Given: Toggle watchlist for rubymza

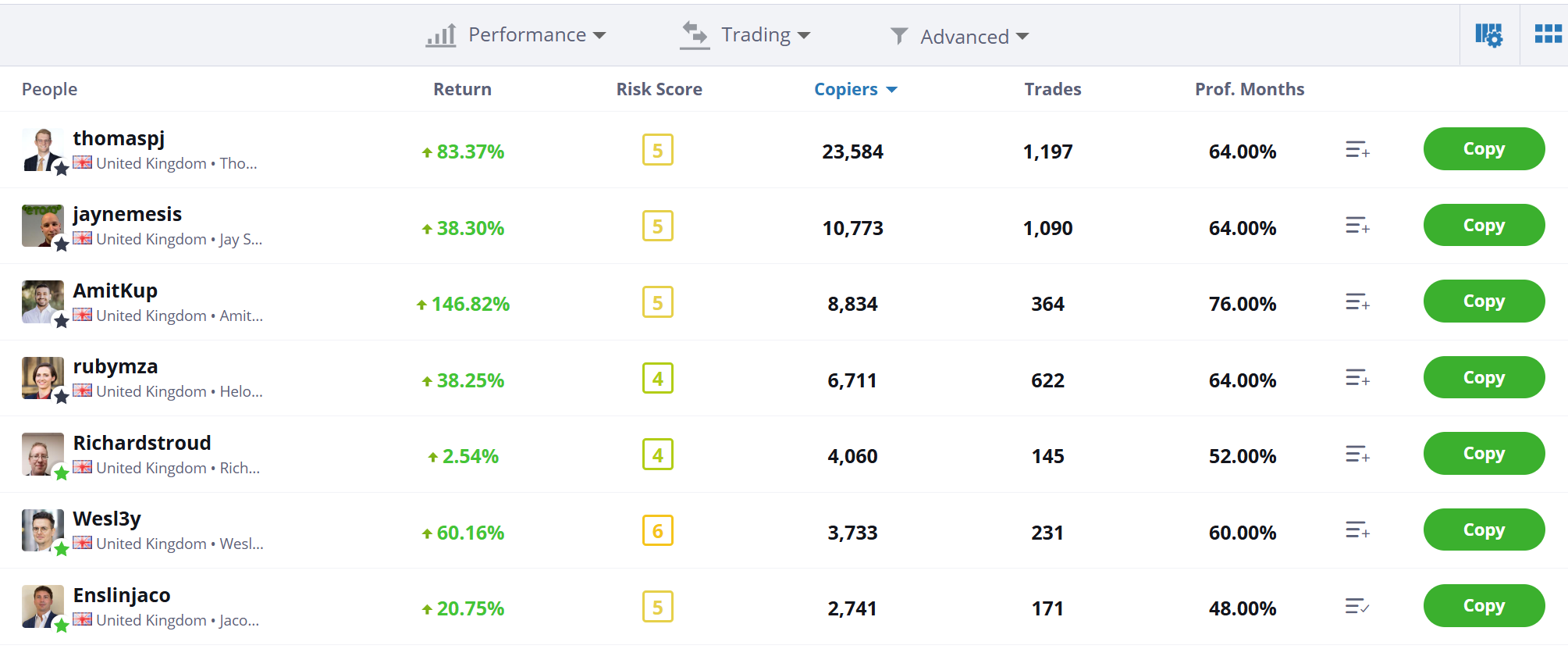Looking at the screenshot, I should [x=1356, y=379].
